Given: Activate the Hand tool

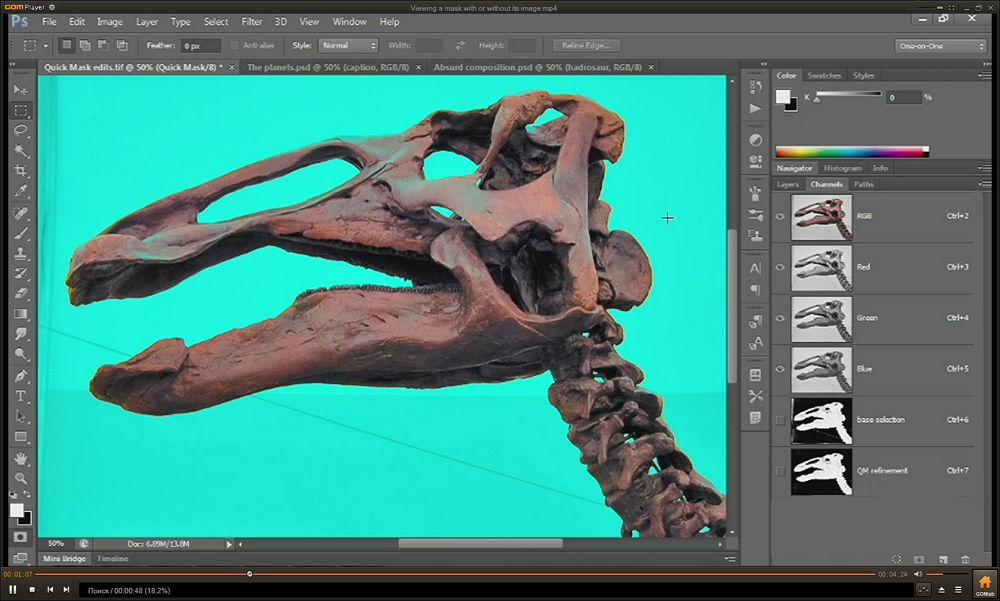Looking at the screenshot, I should [20, 458].
